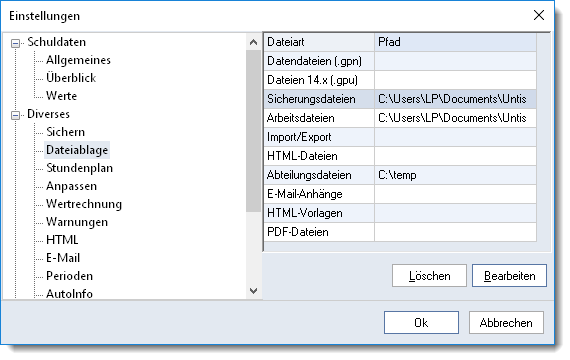
Task: Close the Einstellungen dialog
Action: [539, 15]
